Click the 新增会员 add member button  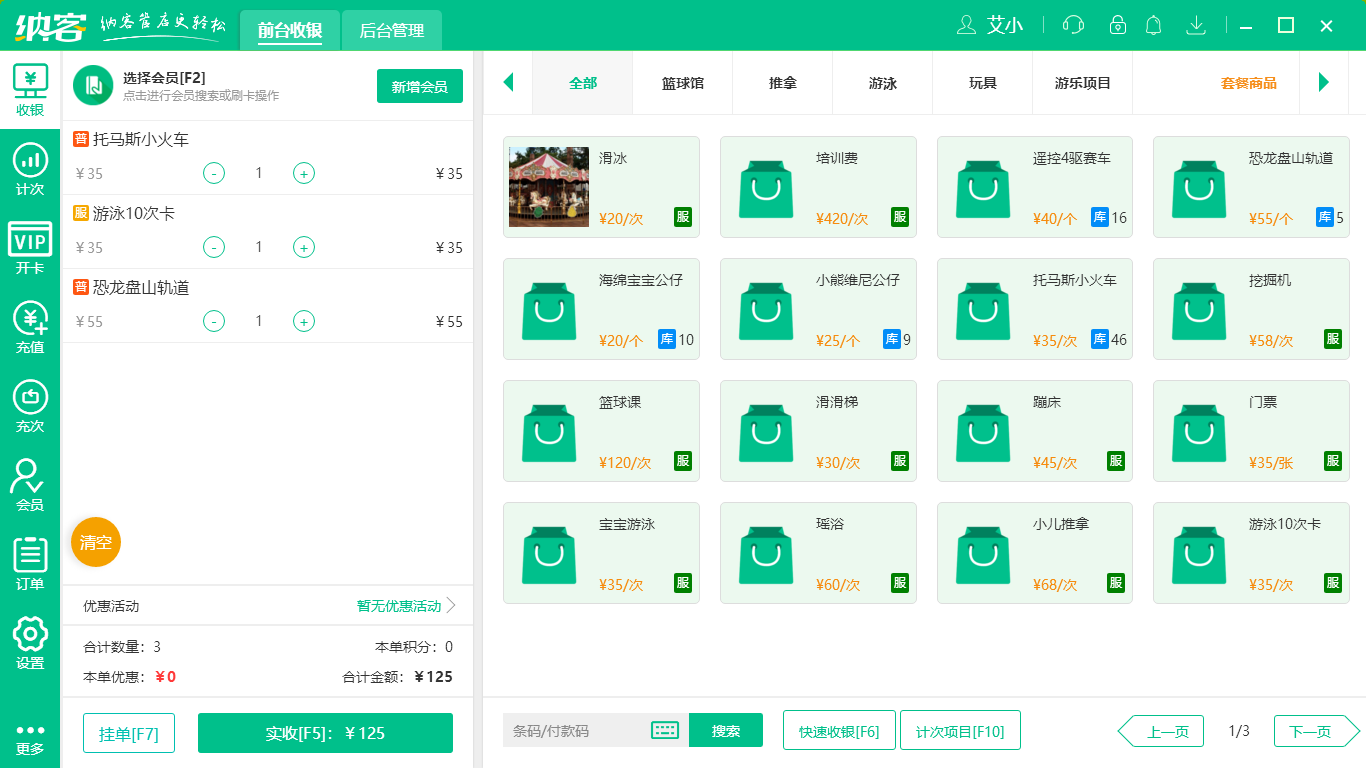pos(419,87)
